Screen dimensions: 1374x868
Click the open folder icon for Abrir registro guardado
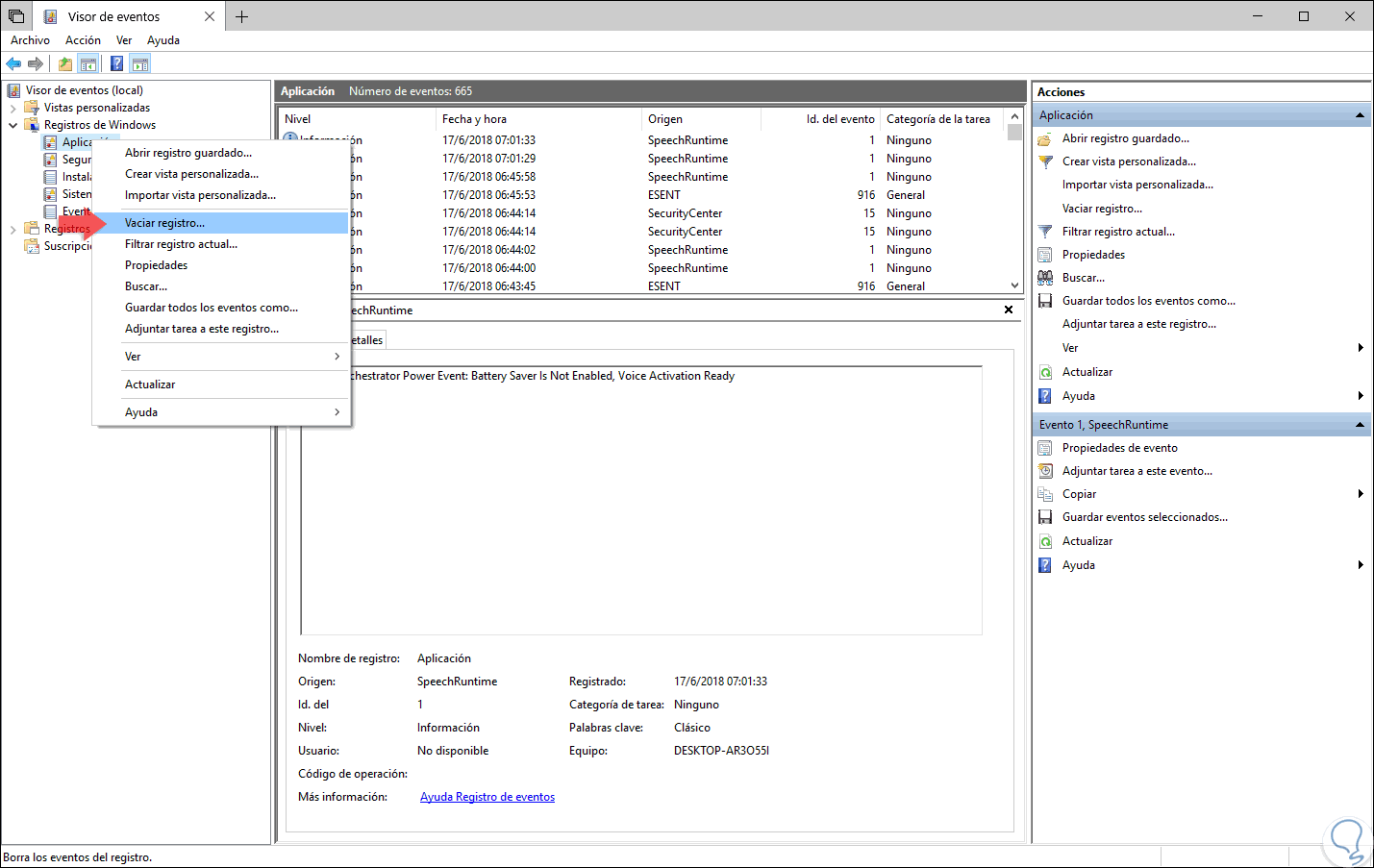(x=1045, y=138)
